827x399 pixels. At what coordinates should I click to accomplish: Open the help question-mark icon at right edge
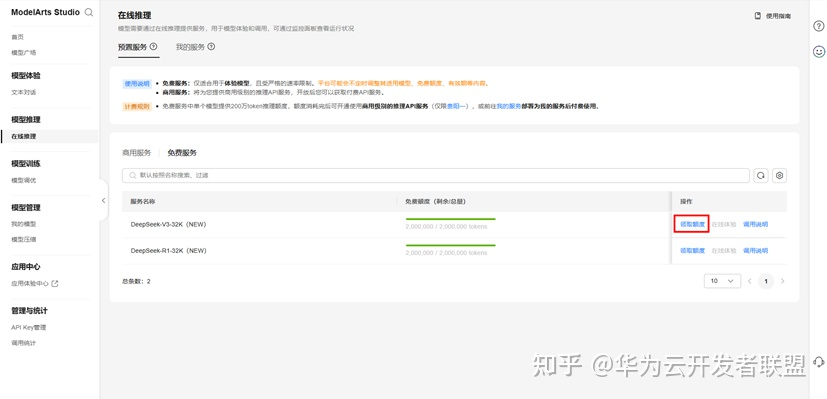tap(819, 26)
